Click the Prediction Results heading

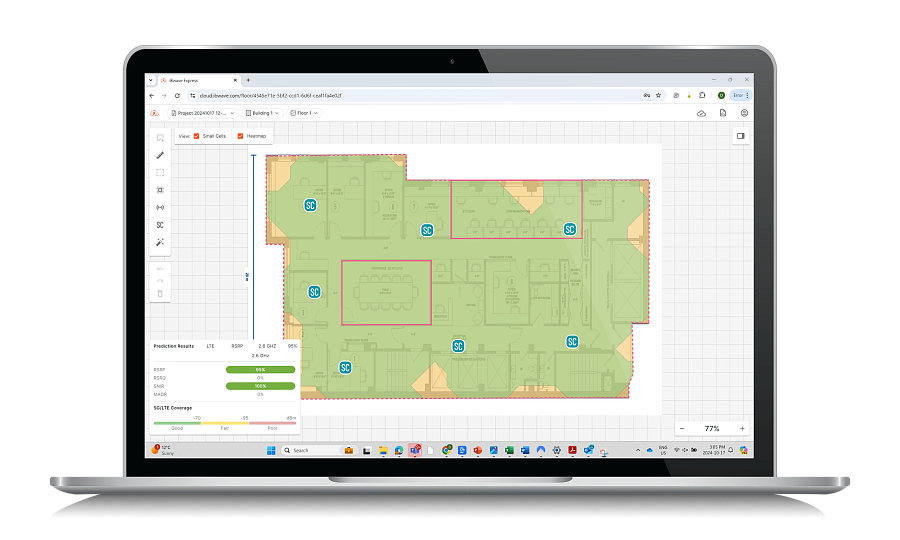(x=174, y=346)
